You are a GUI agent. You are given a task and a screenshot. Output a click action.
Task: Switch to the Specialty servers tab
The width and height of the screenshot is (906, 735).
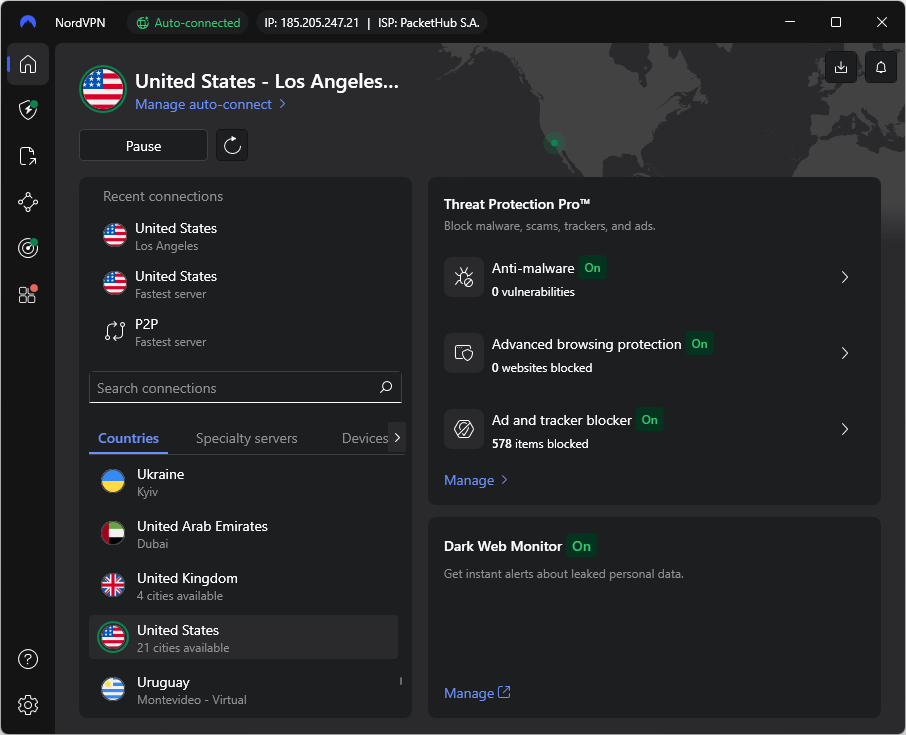click(x=246, y=438)
